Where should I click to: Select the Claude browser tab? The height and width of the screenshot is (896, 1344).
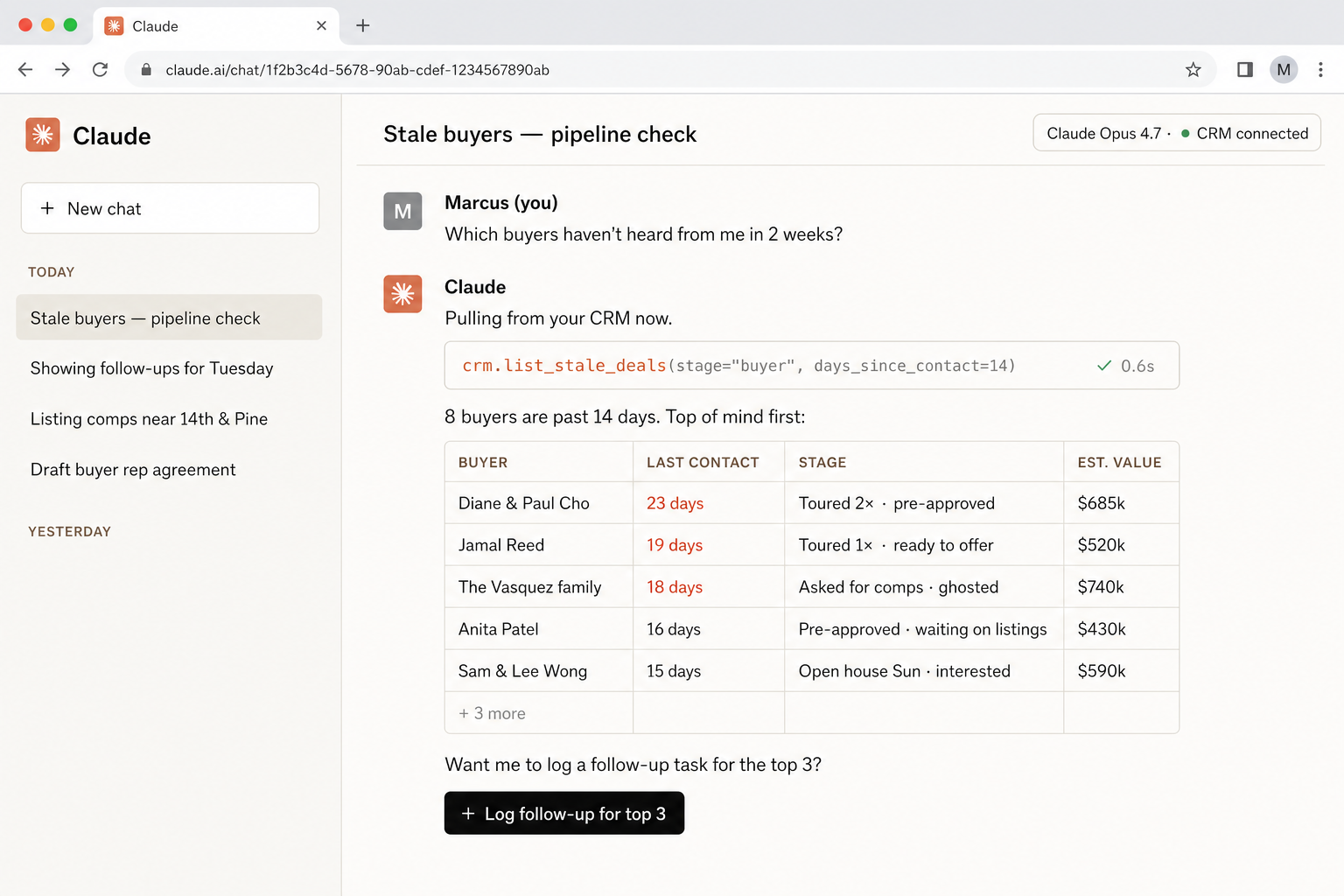pos(214,25)
